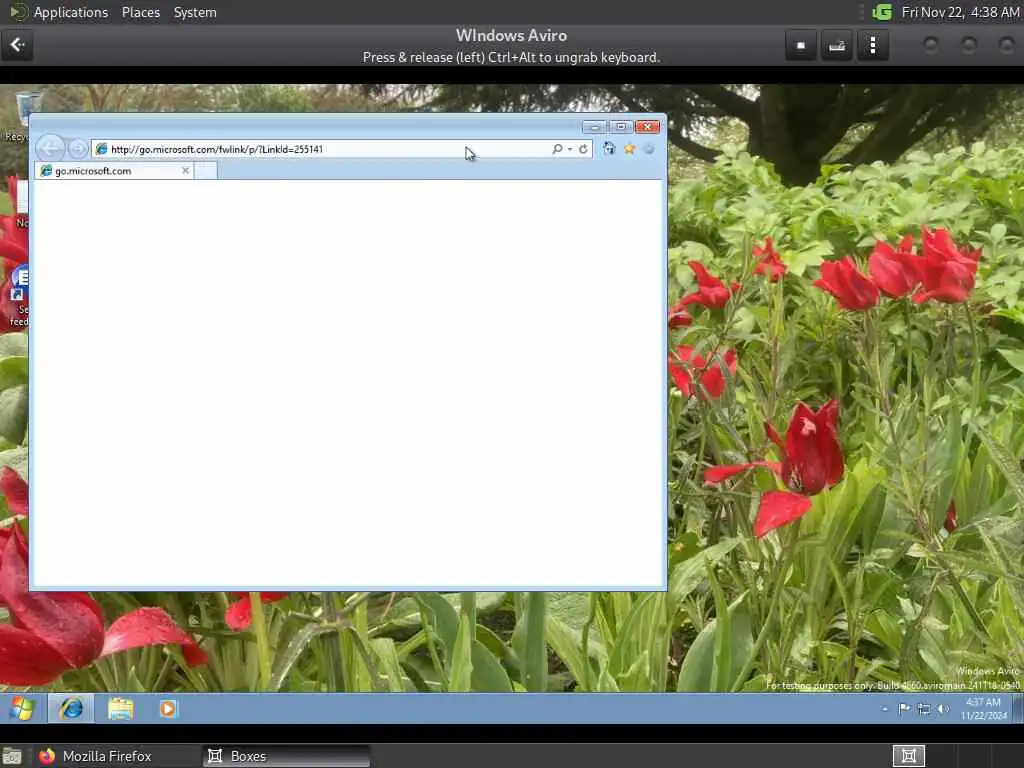The height and width of the screenshot is (768, 1024).
Task: Click Internet Explorer taskbar icon
Action: [71, 709]
